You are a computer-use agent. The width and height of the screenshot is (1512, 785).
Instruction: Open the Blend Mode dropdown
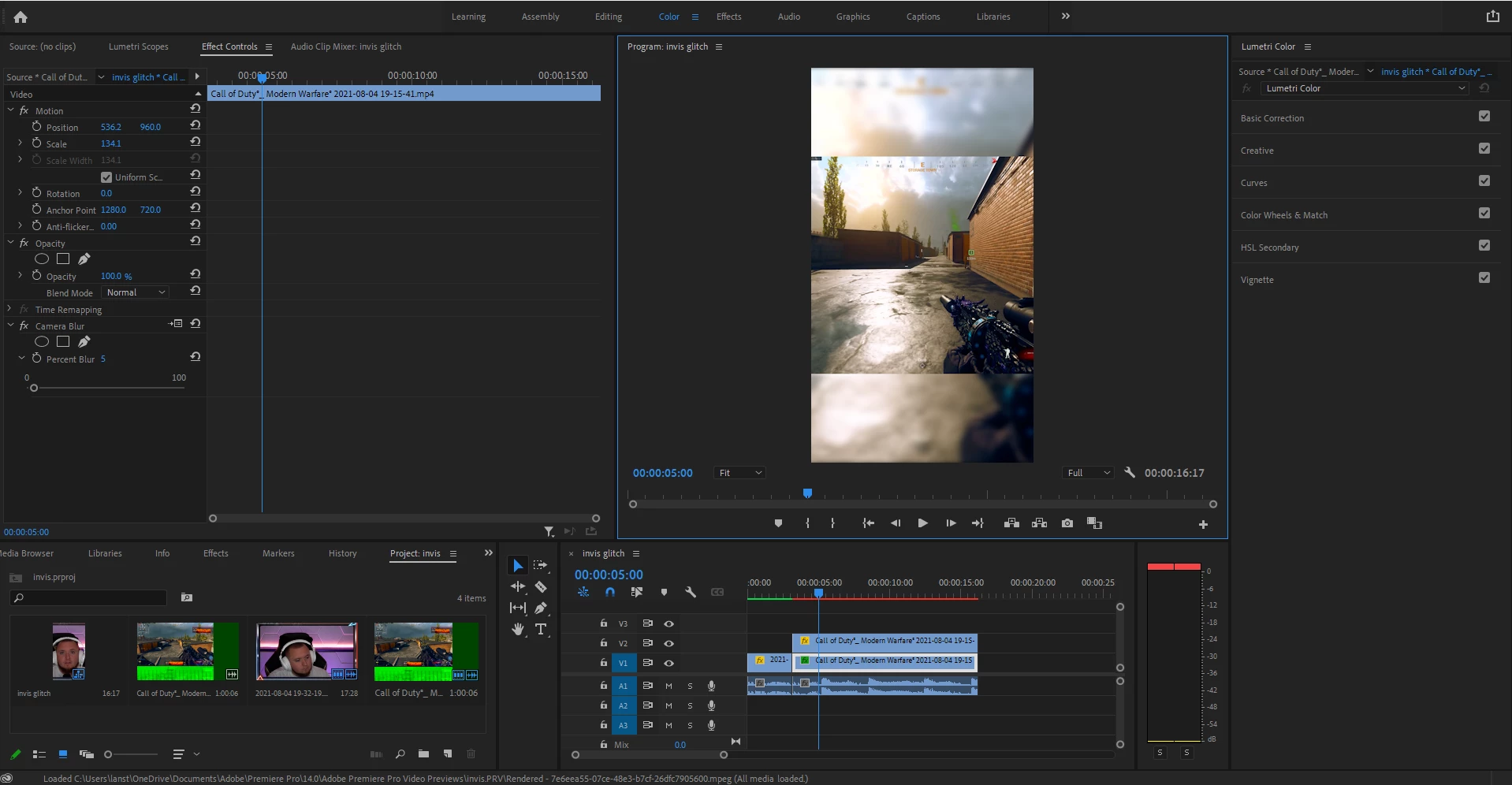136,292
